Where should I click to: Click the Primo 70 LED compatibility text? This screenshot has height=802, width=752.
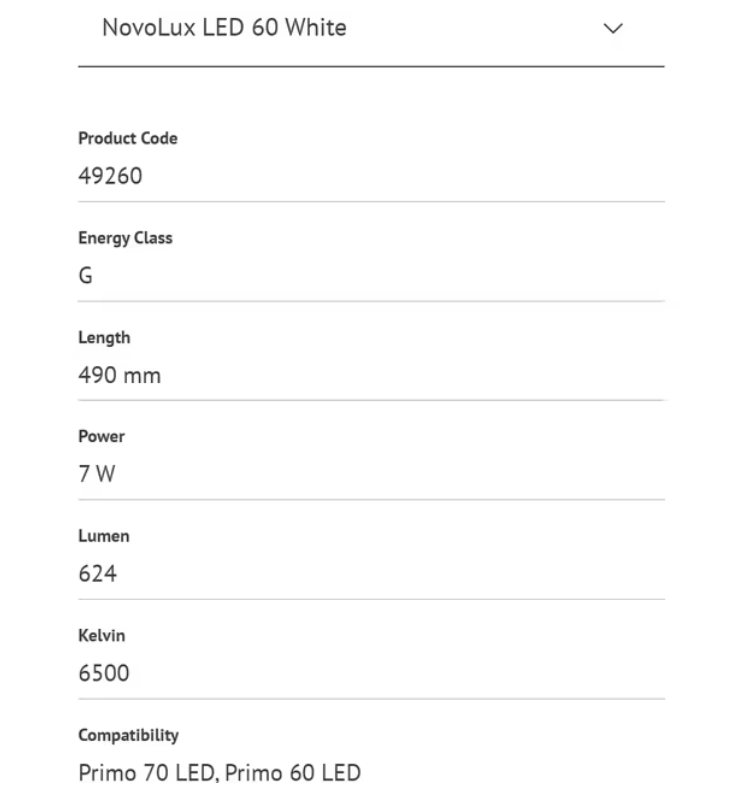coord(149,773)
